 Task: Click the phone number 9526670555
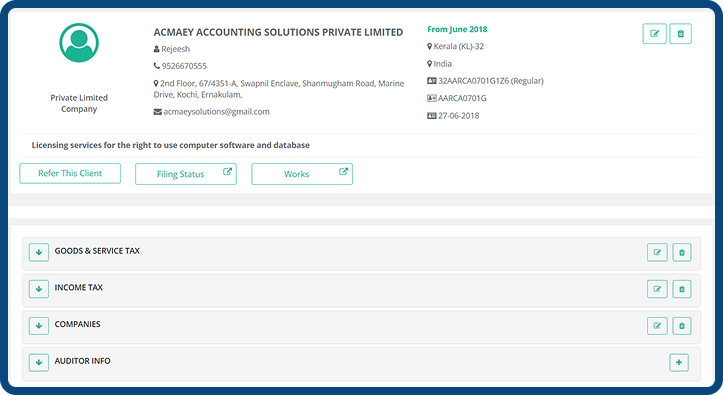point(184,66)
